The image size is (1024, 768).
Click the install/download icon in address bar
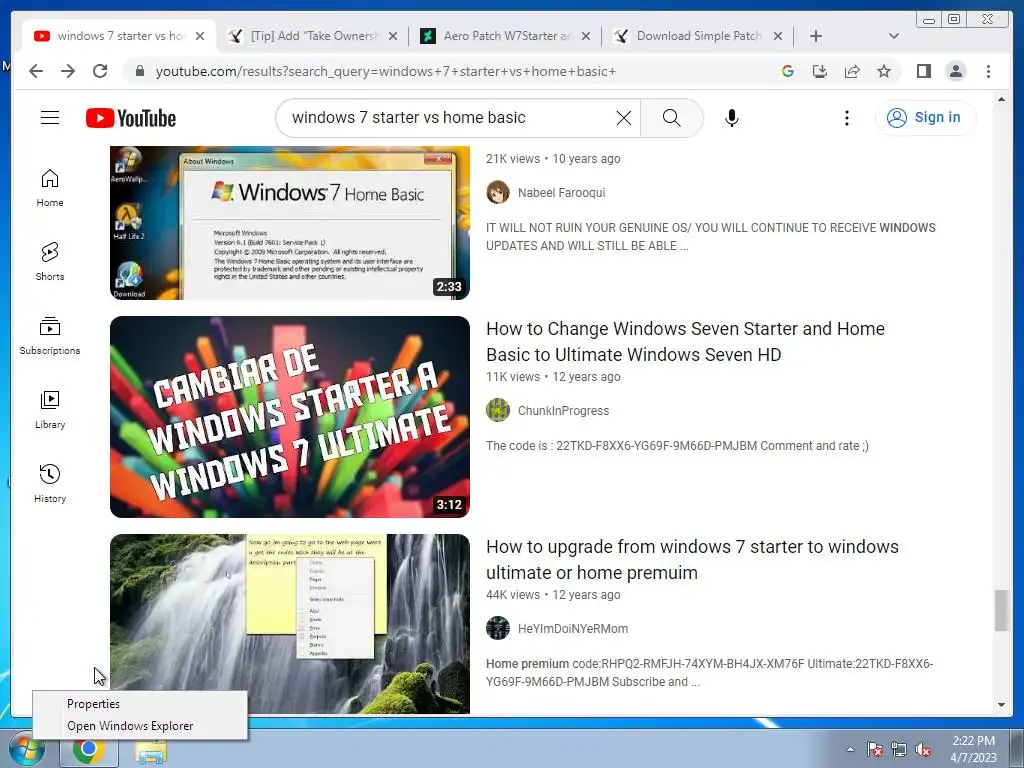pyautogui.click(x=820, y=71)
